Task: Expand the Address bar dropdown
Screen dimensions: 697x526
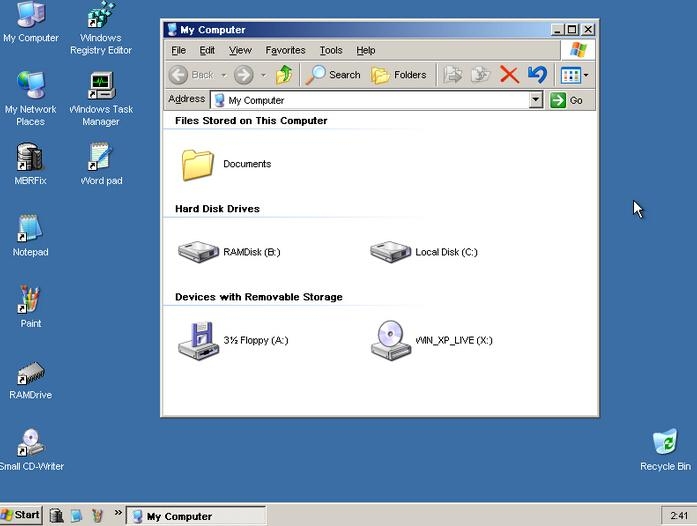Action: tap(536, 100)
